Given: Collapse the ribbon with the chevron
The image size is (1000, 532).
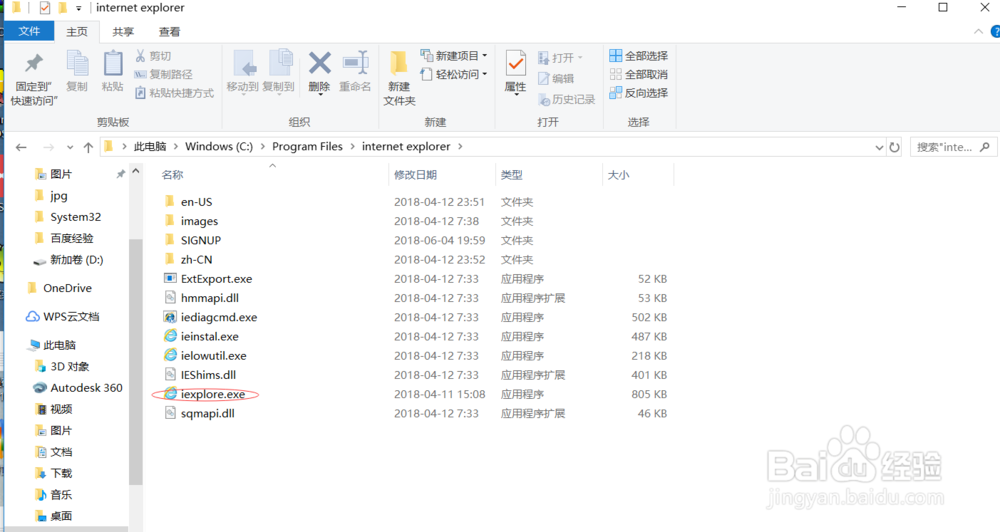Looking at the screenshot, I should [978, 31].
